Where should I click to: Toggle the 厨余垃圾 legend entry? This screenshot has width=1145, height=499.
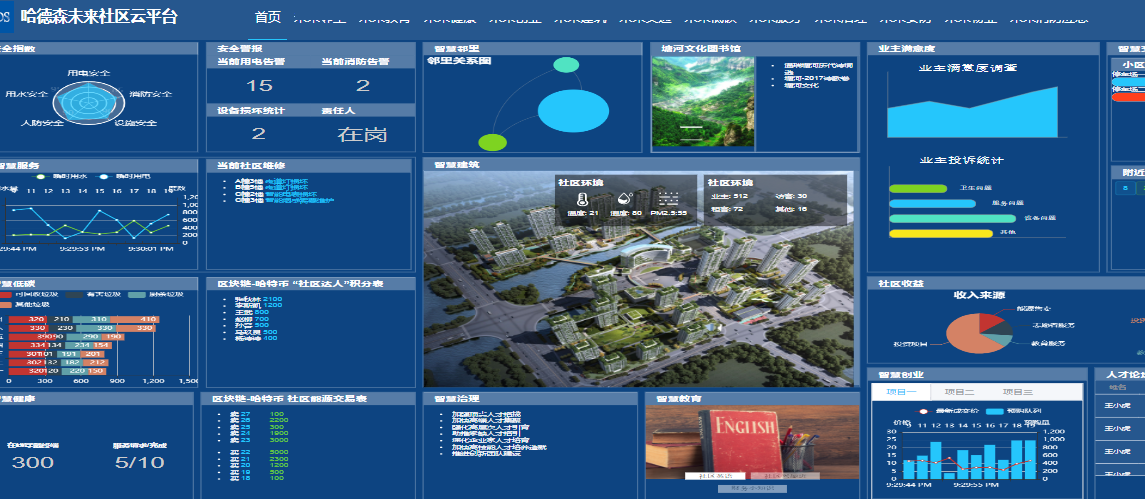click(154, 294)
